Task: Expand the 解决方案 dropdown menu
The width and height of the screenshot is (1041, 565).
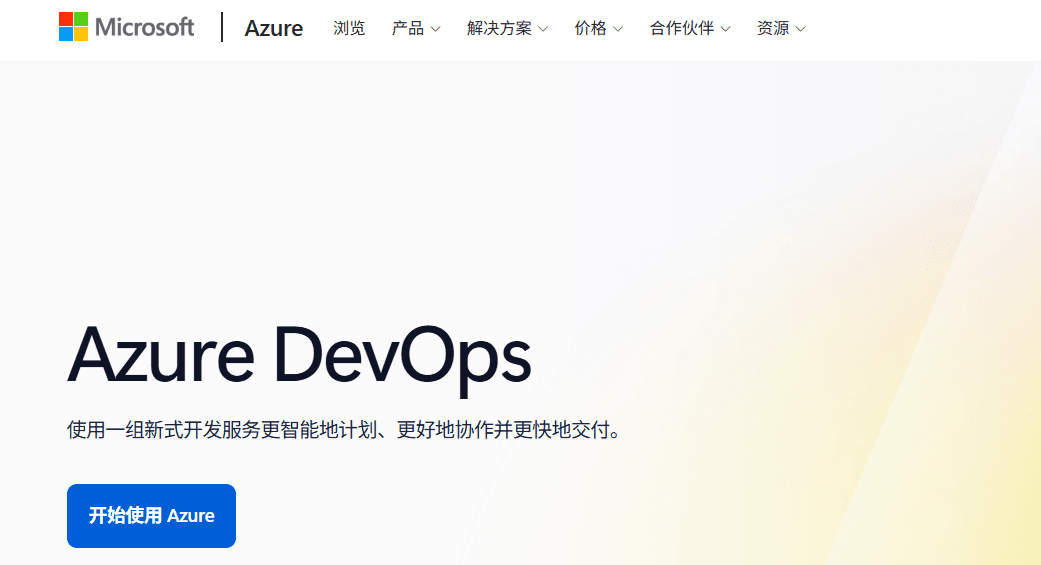Action: (x=507, y=29)
